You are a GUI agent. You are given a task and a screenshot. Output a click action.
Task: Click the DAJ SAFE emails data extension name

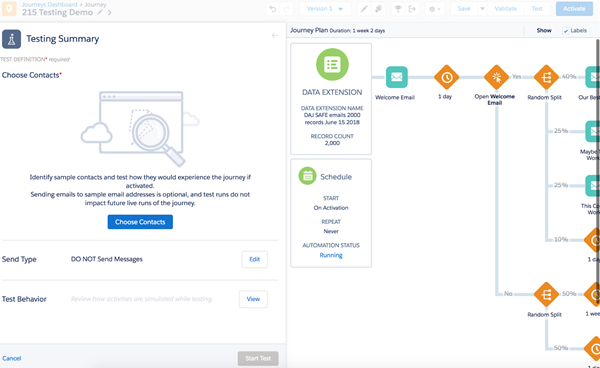pos(332,119)
